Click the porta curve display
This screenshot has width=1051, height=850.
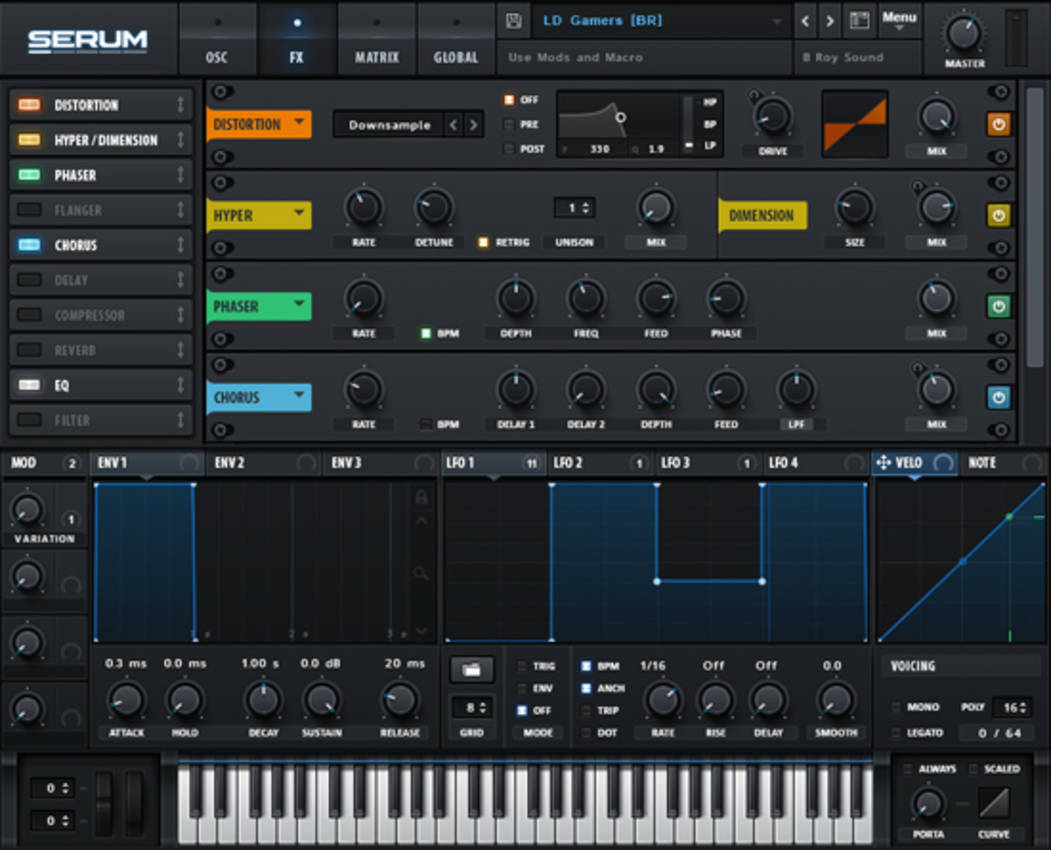994,802
